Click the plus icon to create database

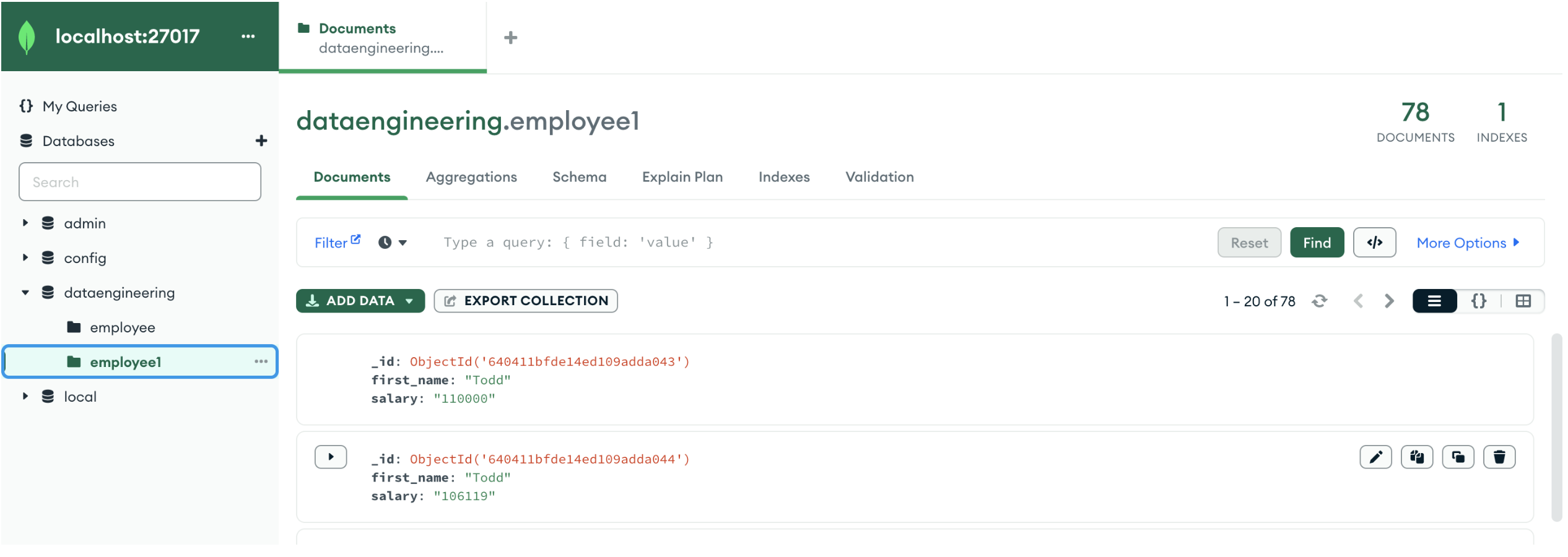[x=261, y=141]
